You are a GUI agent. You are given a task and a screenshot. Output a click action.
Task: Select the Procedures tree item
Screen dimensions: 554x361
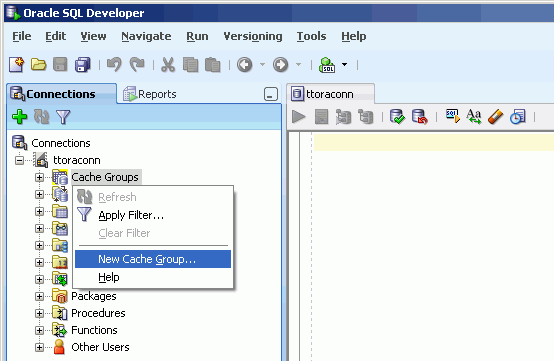click(x=98, y=313)
